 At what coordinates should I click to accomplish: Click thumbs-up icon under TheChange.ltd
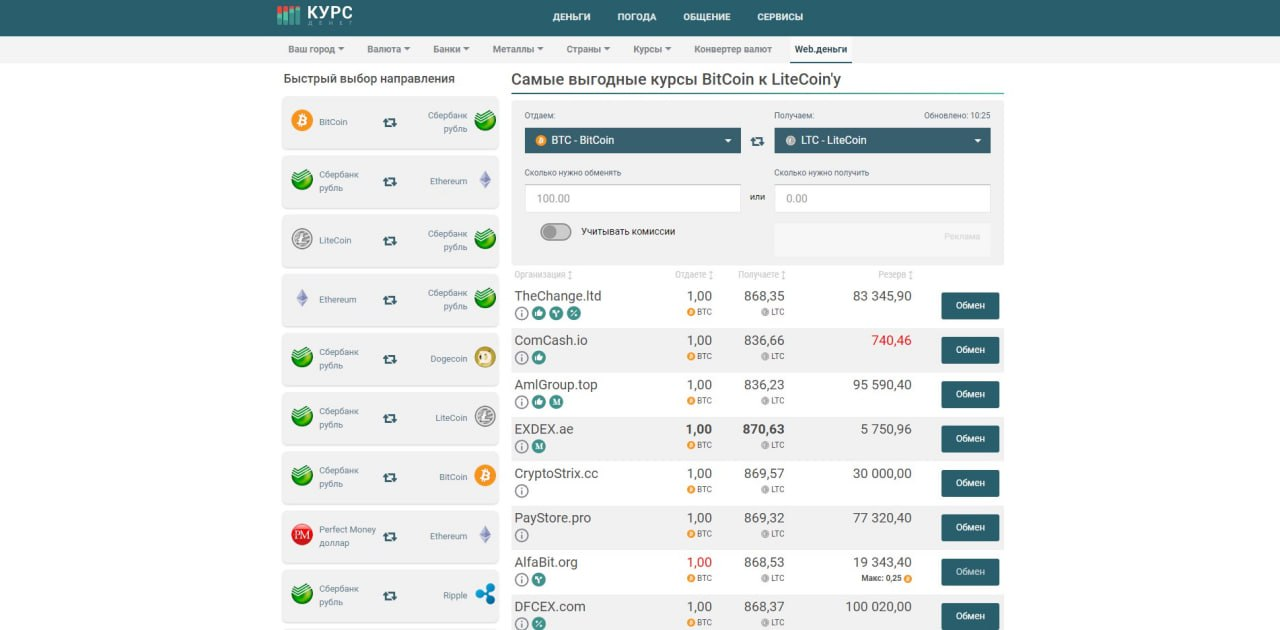tap(539, 313)
